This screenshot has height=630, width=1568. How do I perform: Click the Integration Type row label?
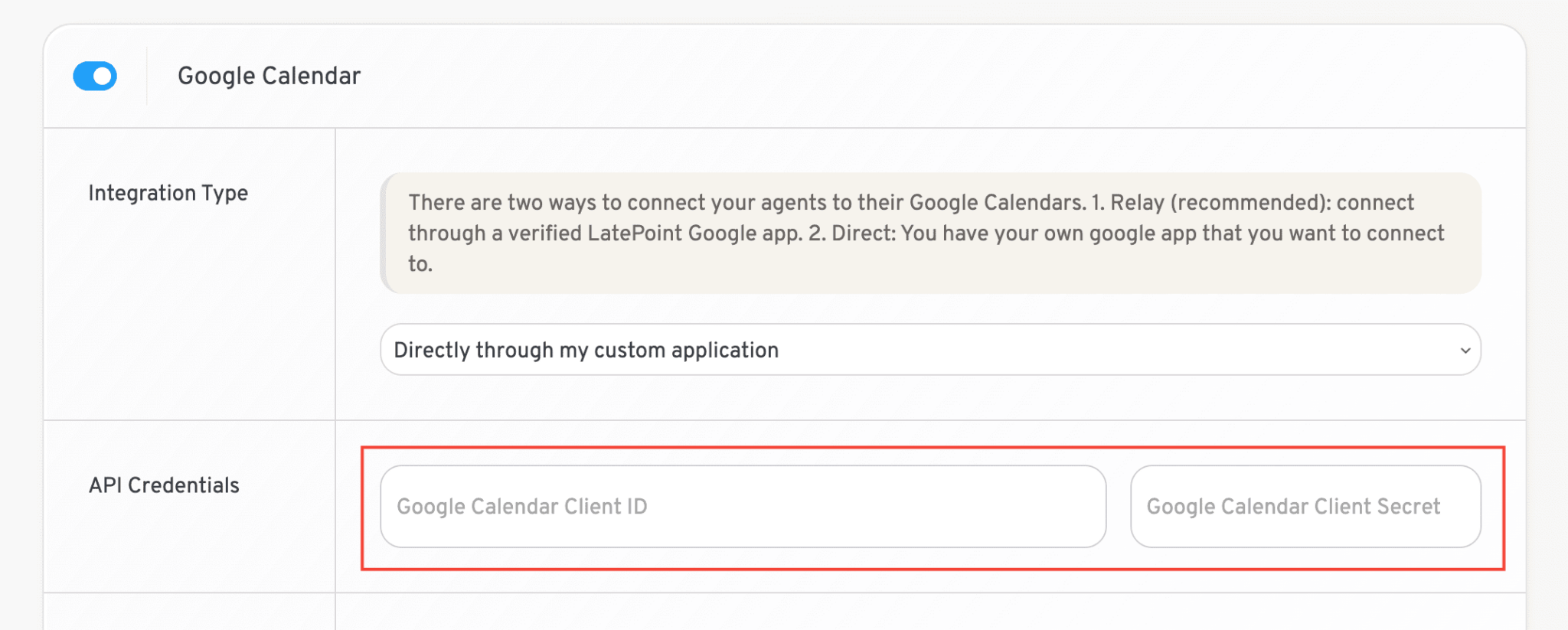coord(168,193)
